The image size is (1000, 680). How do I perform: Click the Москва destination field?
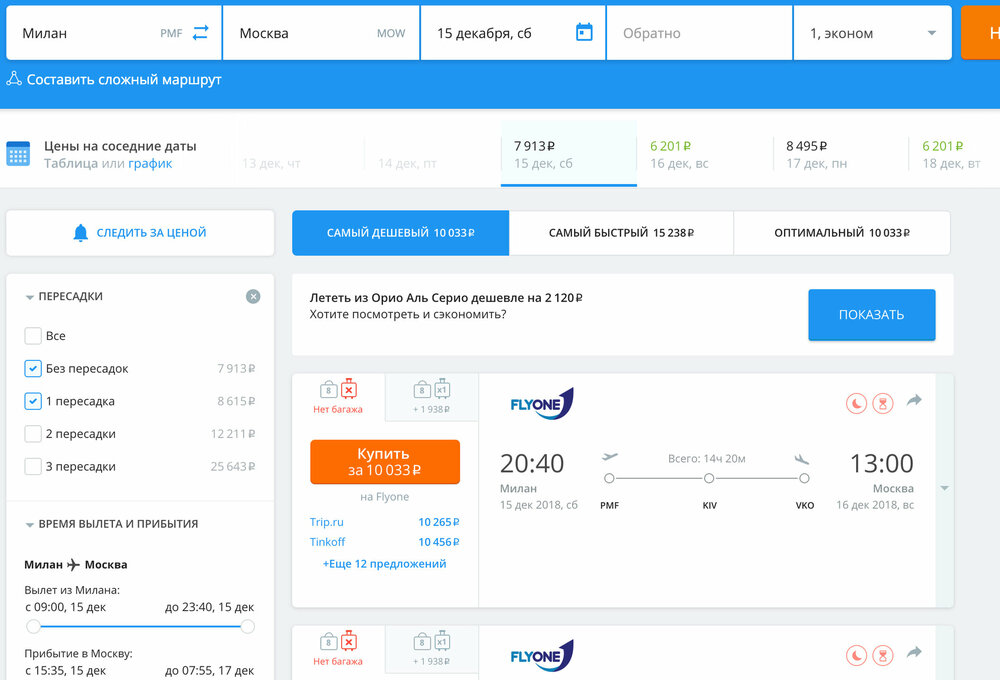[x=321, y=33]
